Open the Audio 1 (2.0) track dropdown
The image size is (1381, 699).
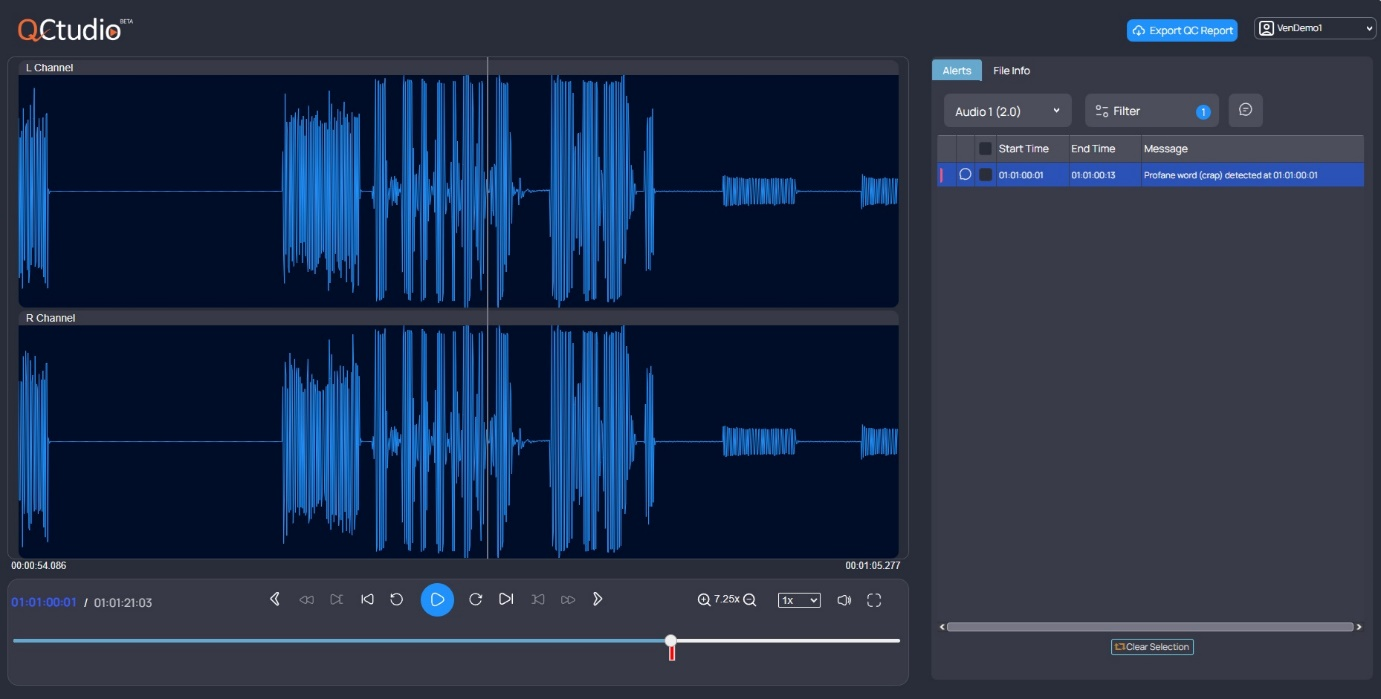point(1007,111)
